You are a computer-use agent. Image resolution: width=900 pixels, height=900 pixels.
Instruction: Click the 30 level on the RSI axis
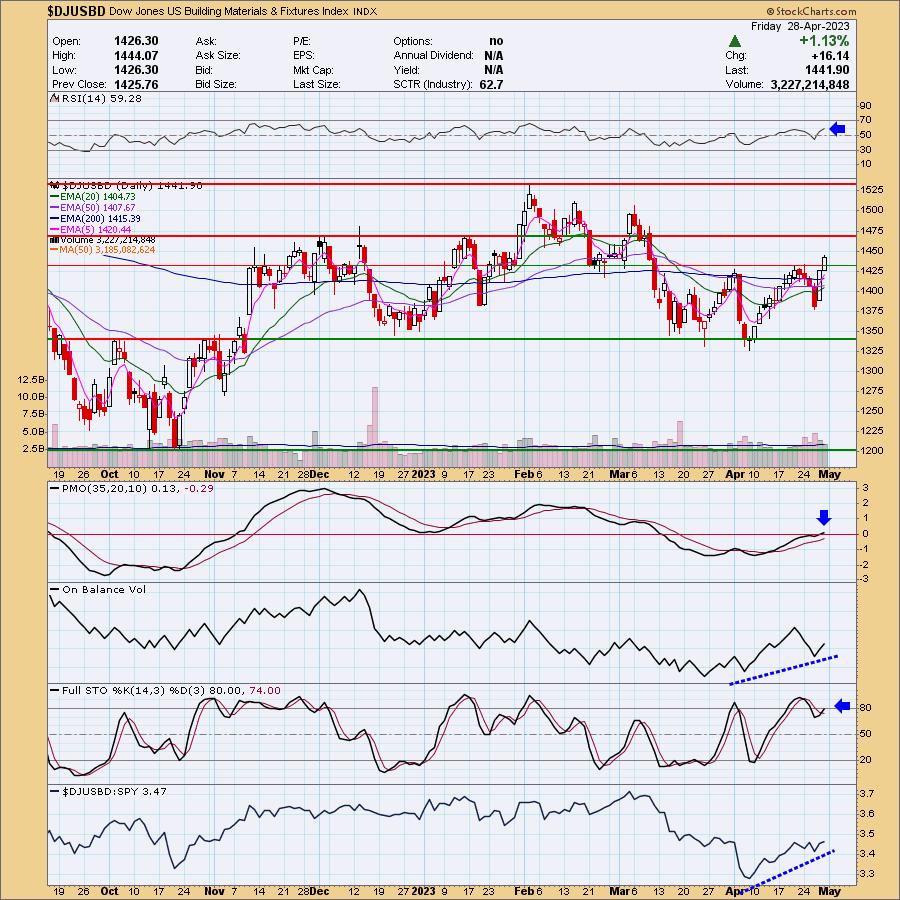[866, 150]
